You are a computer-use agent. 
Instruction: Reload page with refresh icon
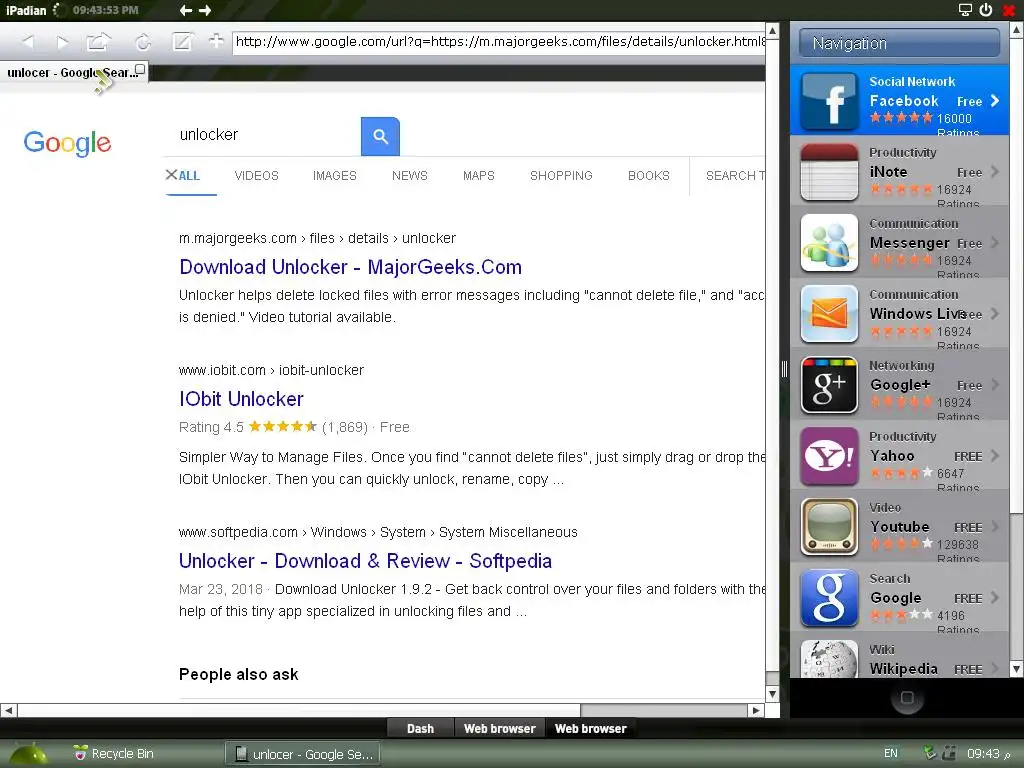(143, 42)
